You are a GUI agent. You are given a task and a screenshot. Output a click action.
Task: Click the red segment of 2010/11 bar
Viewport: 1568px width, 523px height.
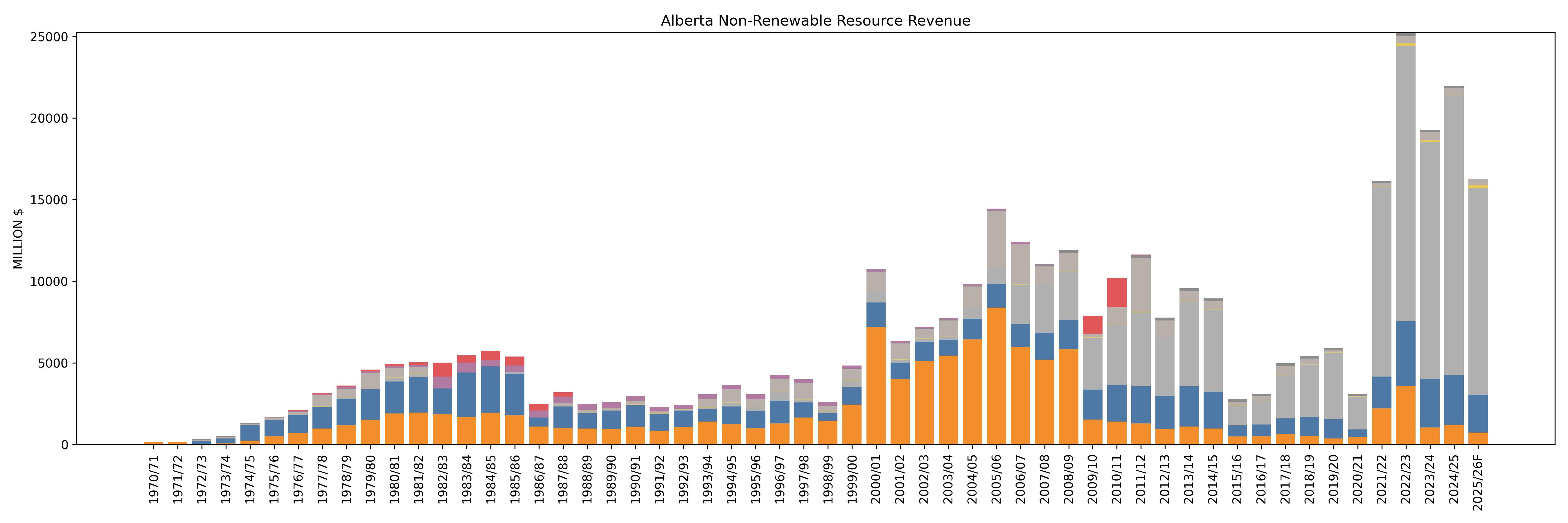point(1116,292)
